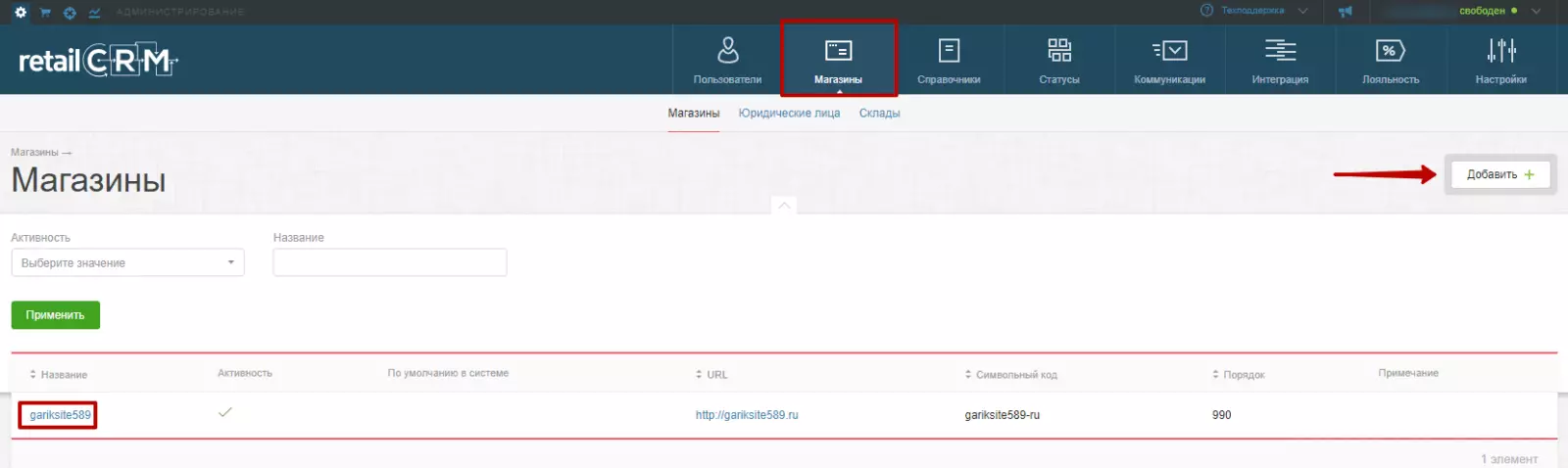Open the shopping cart section icon
This screenshot has height=468, width=1568.
[x=45, y=13]
